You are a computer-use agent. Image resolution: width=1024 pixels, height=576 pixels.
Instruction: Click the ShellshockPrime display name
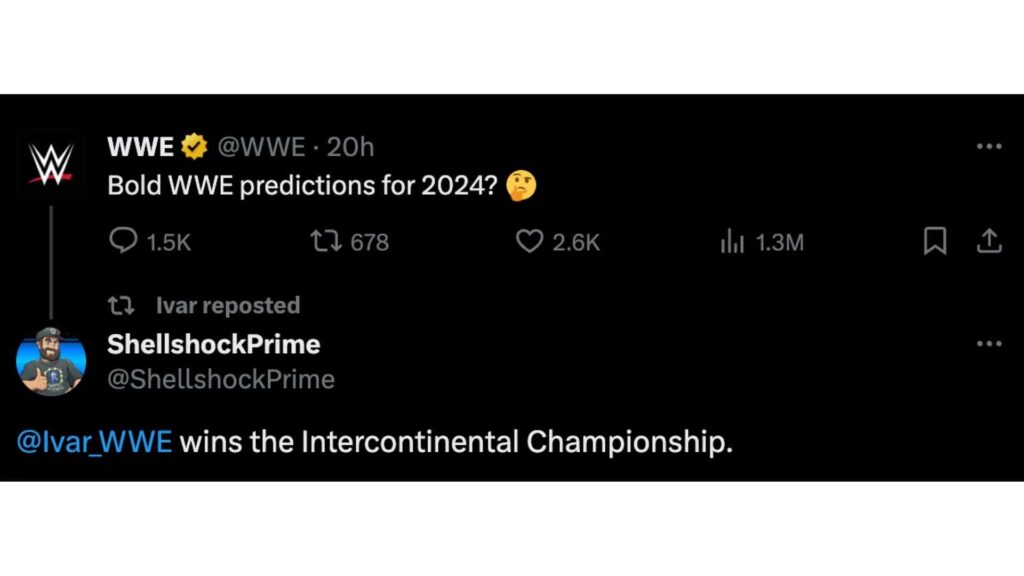(x=213, y=344)
